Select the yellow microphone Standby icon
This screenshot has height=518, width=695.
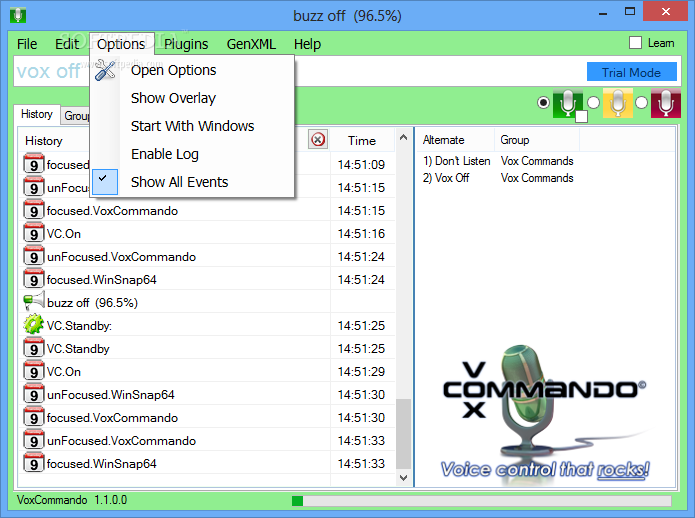pyautogui.click(x=617, y=103)
